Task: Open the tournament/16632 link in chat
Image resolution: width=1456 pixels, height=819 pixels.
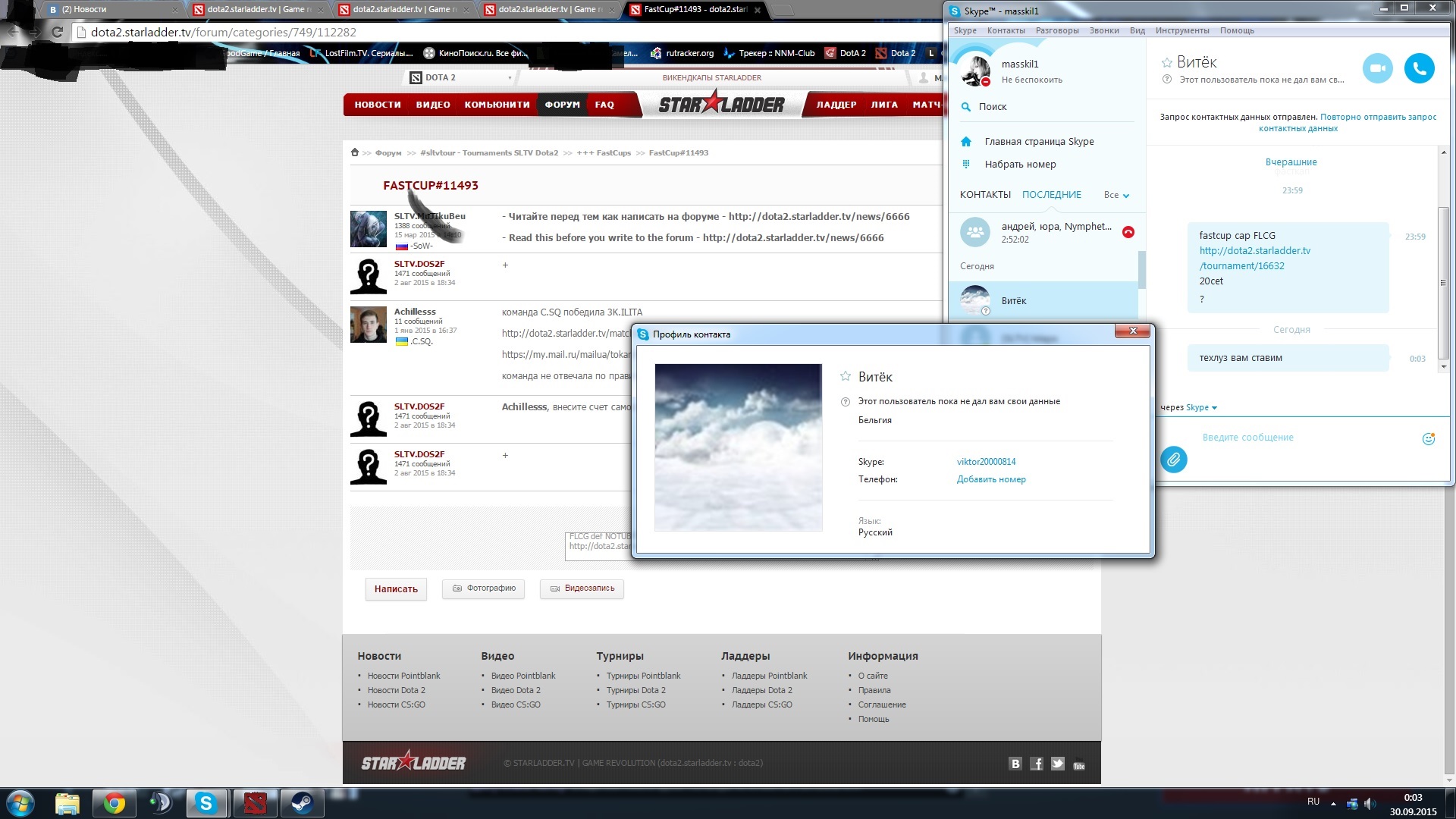Action: (x=1254, y=258)
